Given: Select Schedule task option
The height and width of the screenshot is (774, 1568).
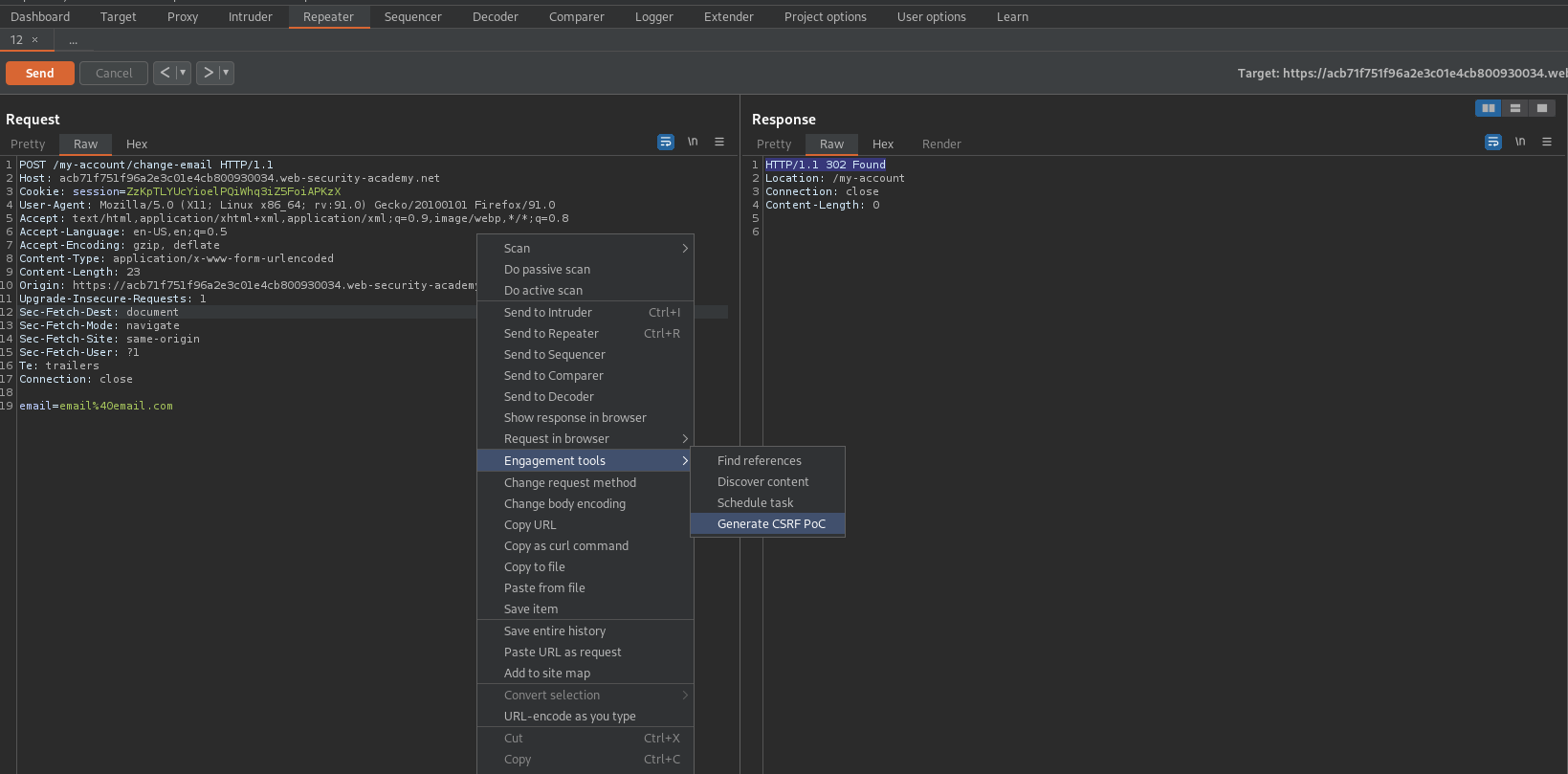Looking at the screenshot, I should click(x=767, y=502).
